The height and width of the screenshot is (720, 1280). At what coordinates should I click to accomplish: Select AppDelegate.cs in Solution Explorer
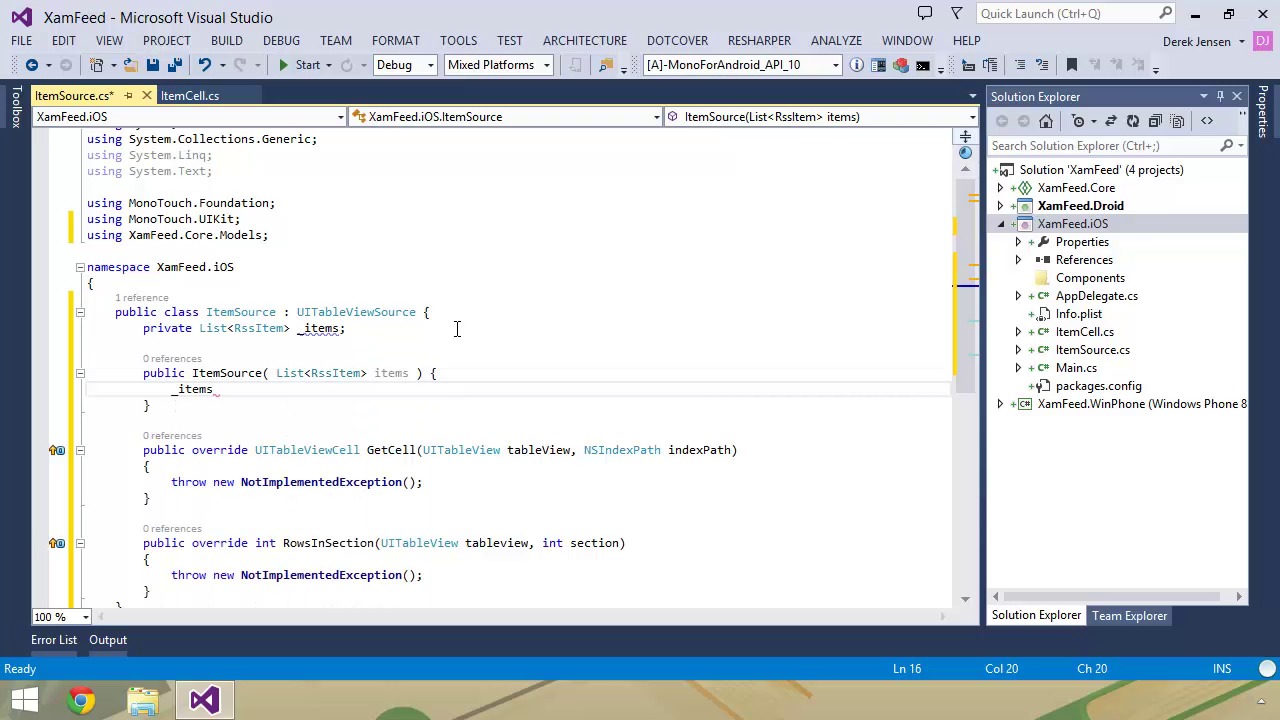1096,296
